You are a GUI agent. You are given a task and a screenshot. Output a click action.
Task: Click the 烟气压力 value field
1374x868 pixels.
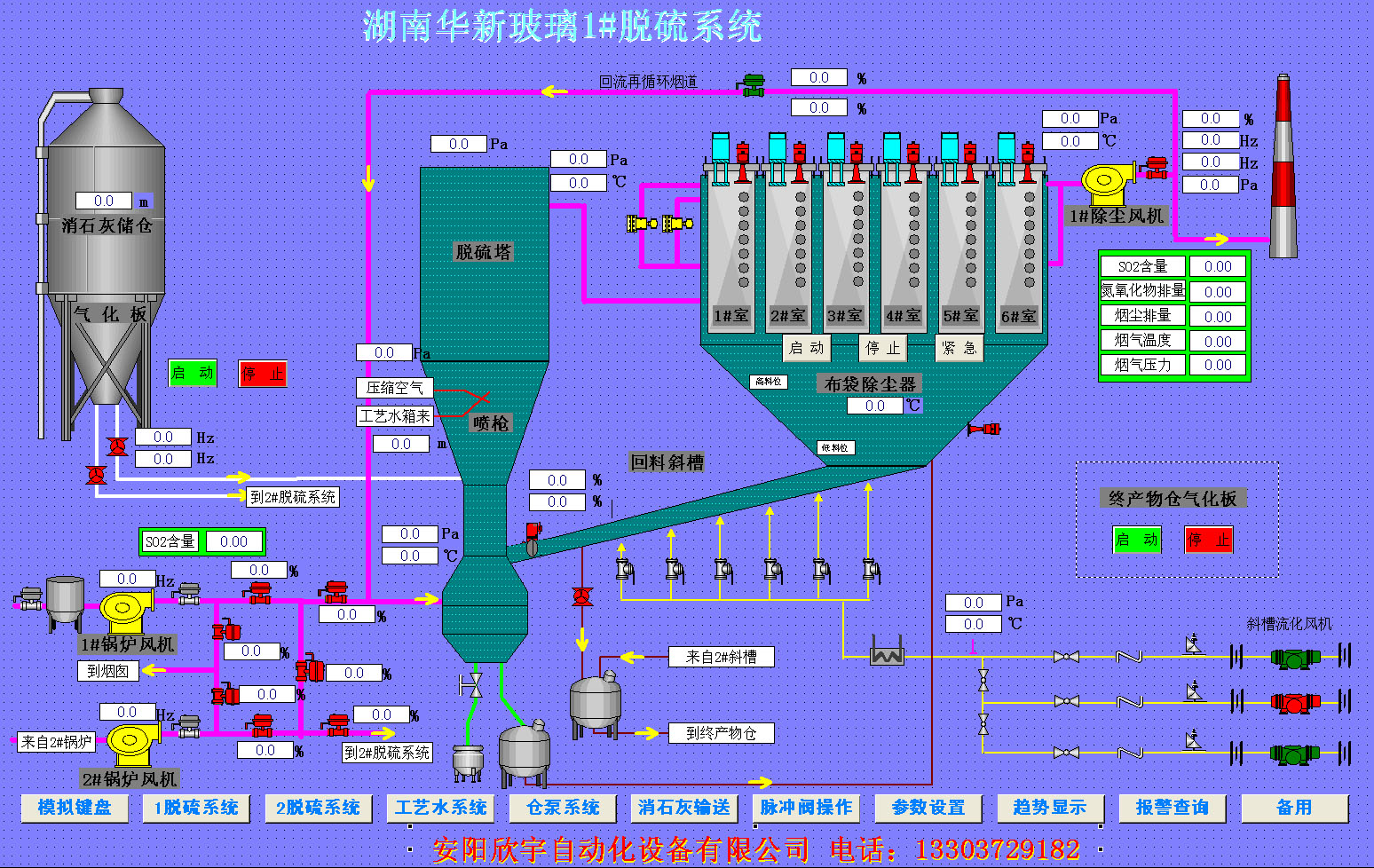[1218, 365]
